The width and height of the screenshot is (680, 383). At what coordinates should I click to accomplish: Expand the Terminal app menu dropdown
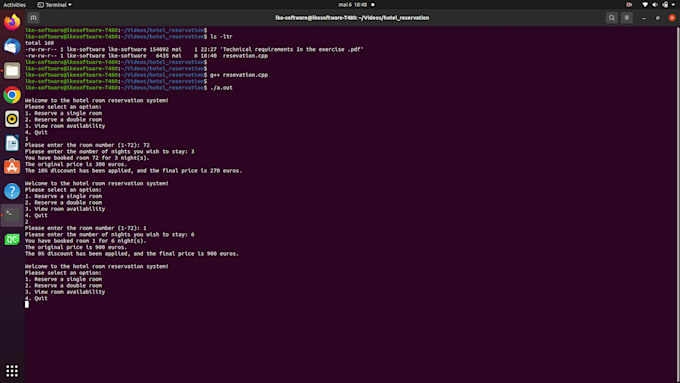[x=55, y=5]
